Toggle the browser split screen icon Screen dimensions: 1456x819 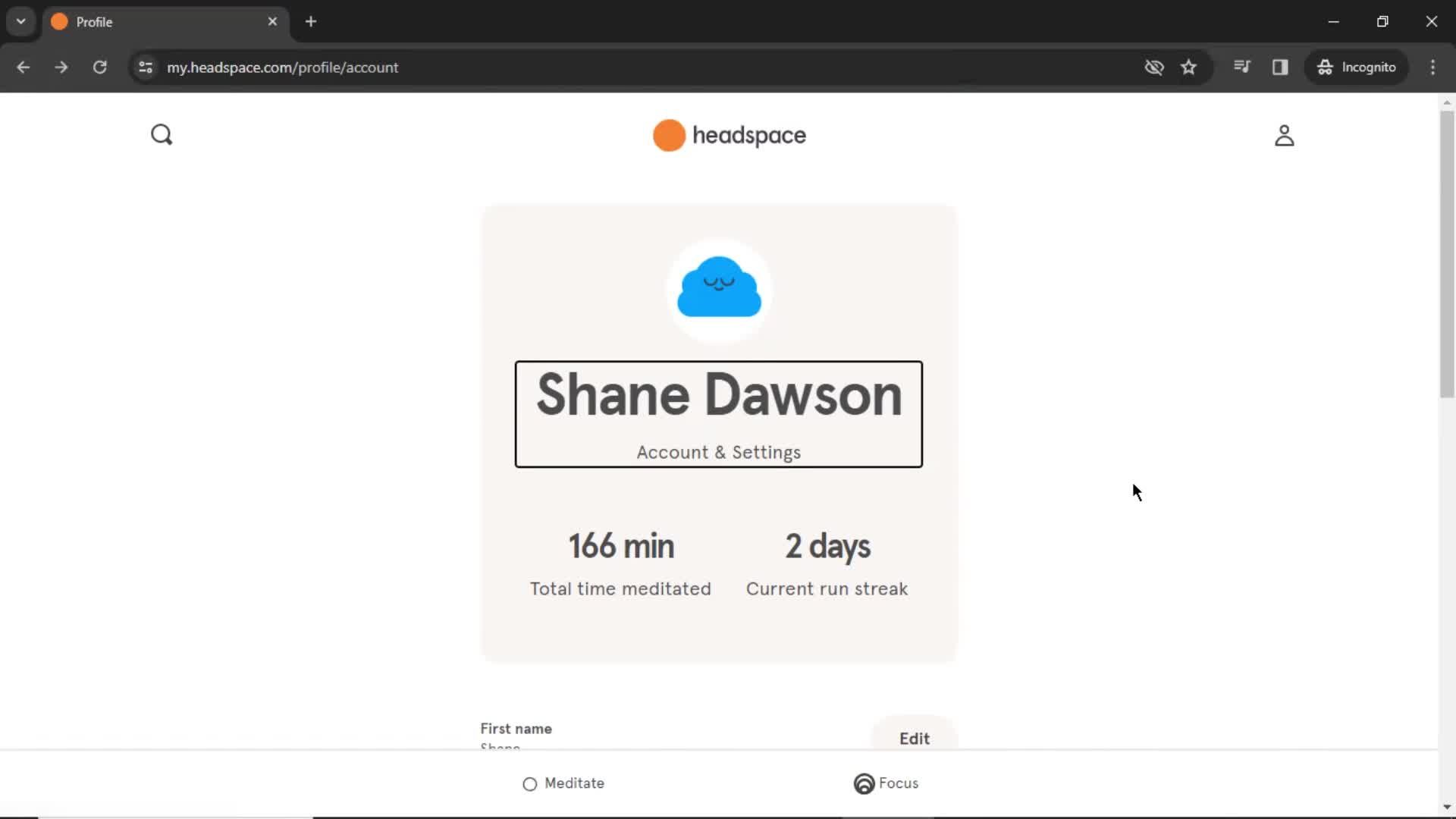[1281, 67]
